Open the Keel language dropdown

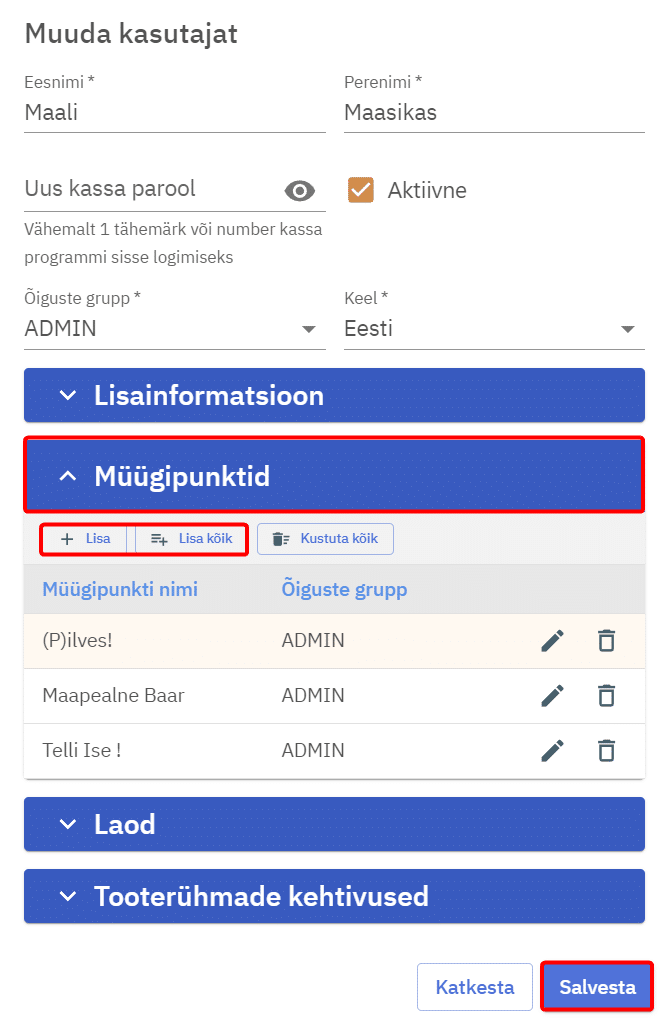(x=494, y=328)
